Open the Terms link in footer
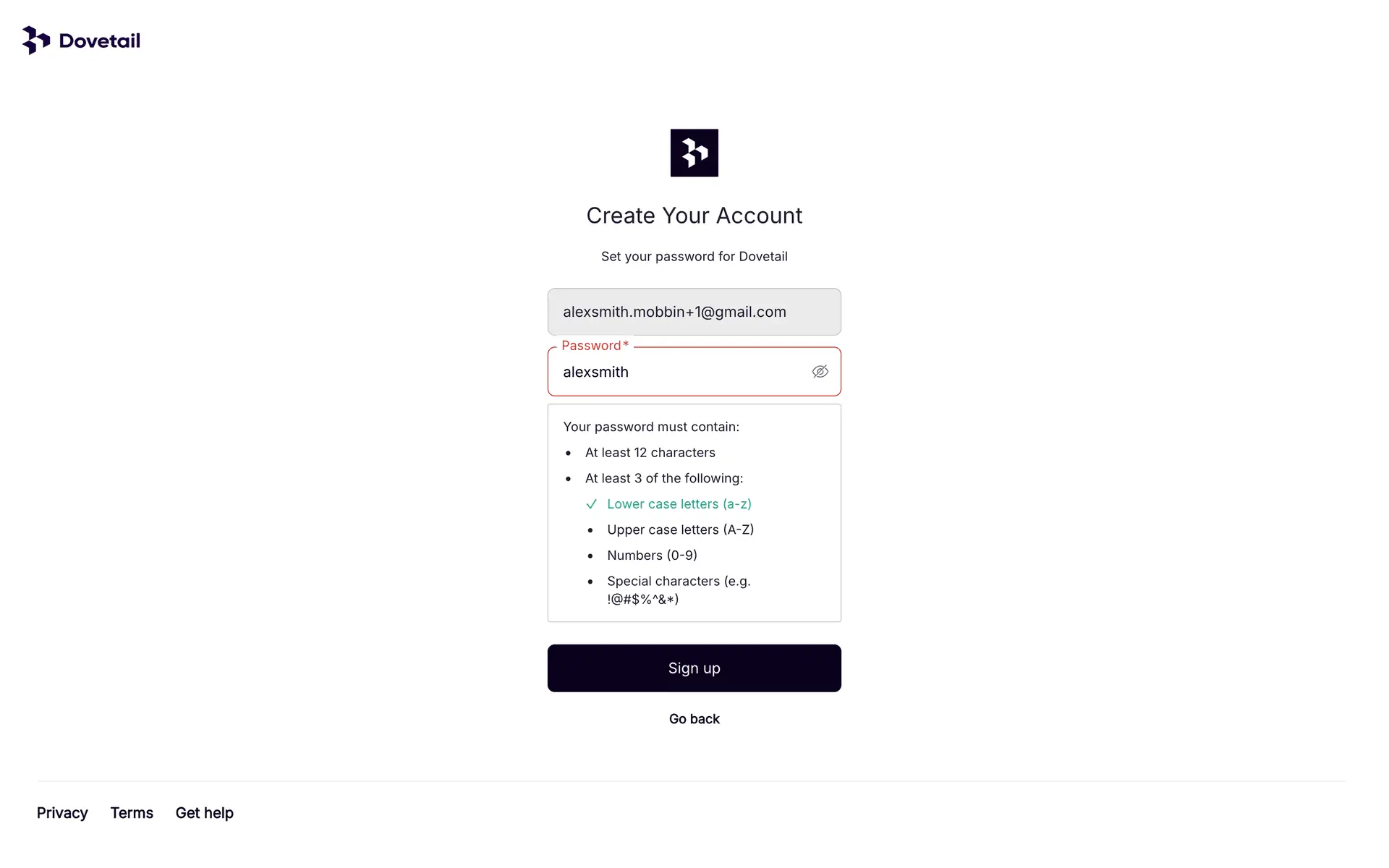This screenshot has width=1389, height=868. (x=132, y=813)
